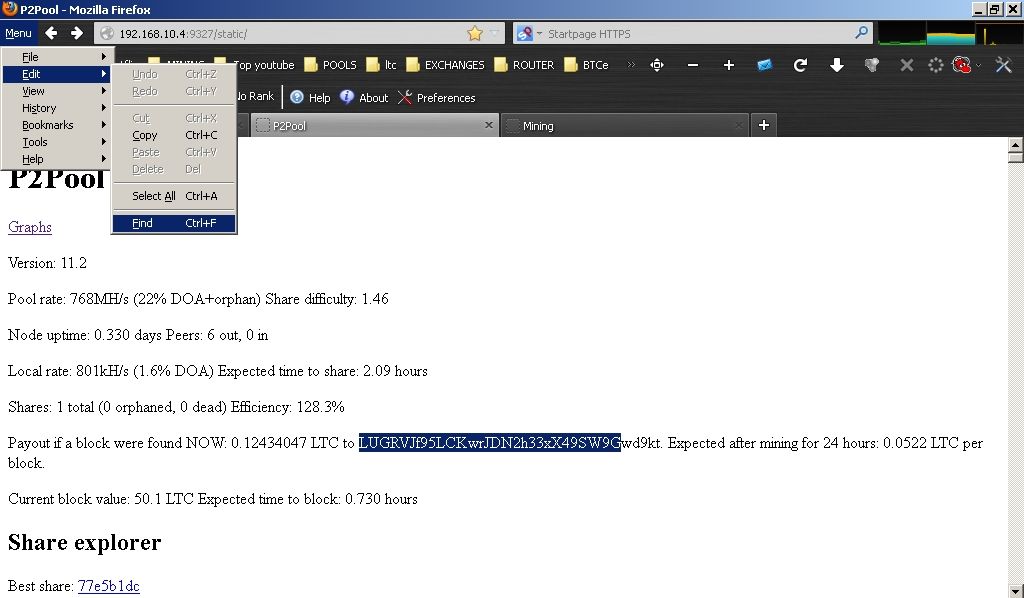Click the teal memory usage graph

[x=951, y=33]
